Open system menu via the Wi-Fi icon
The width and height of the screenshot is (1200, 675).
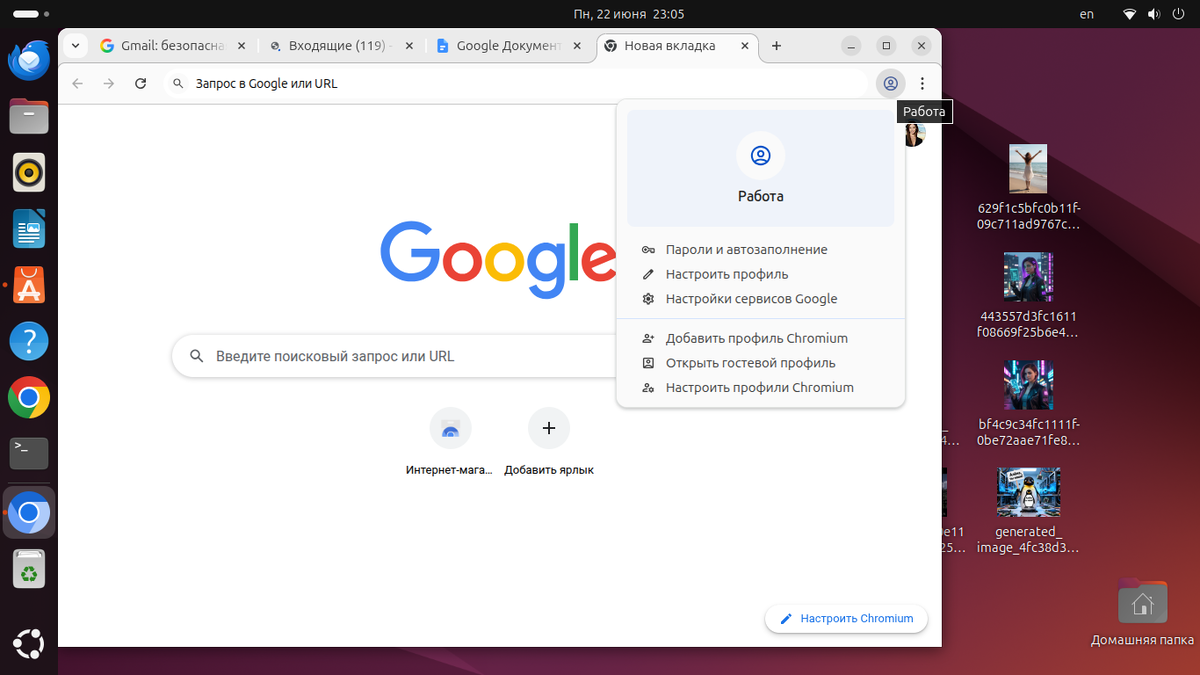(1130, 14)
